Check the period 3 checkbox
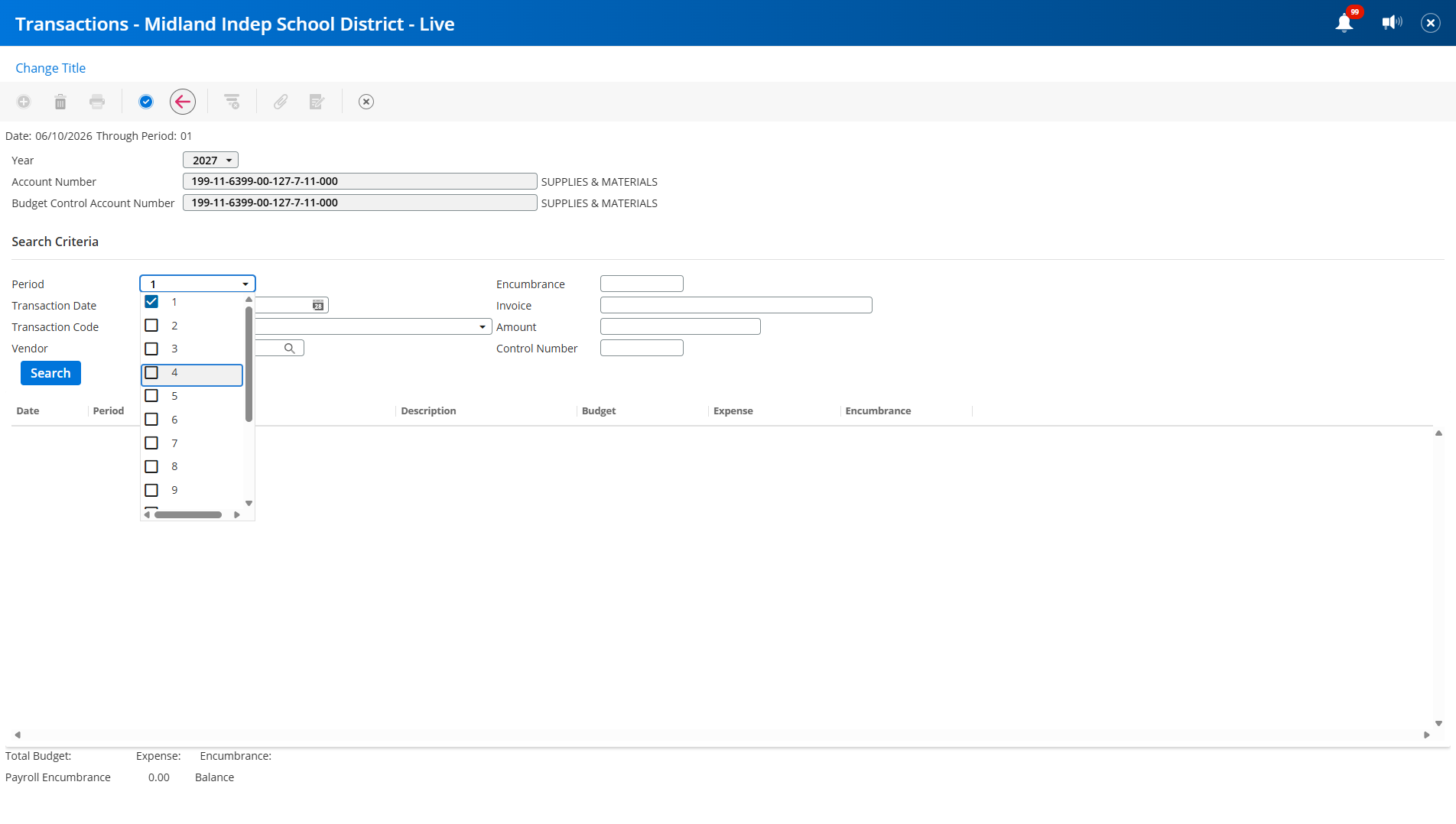 [x=151, y=349]
